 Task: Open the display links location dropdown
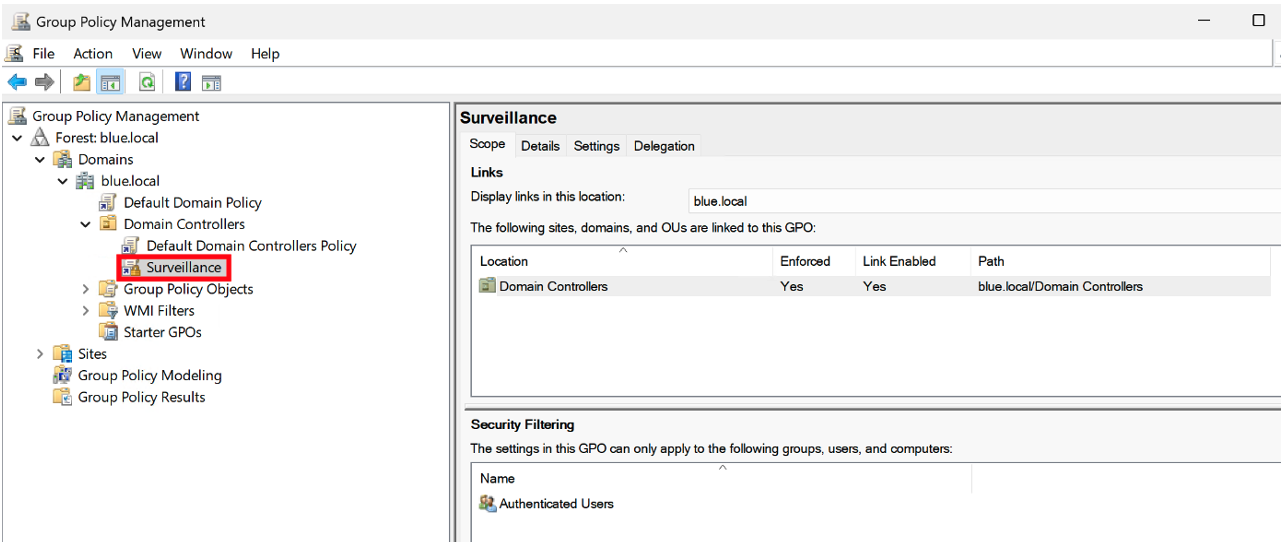pyautogui.click(x=980, y=201)
